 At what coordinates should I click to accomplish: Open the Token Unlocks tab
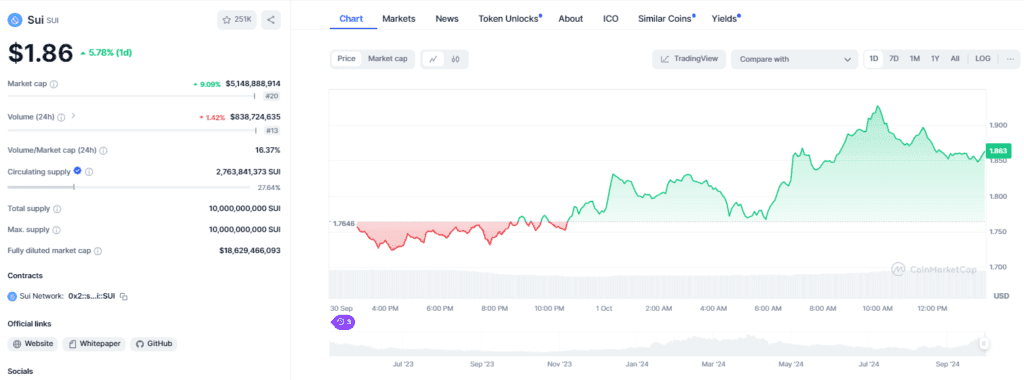click(509, 18)
